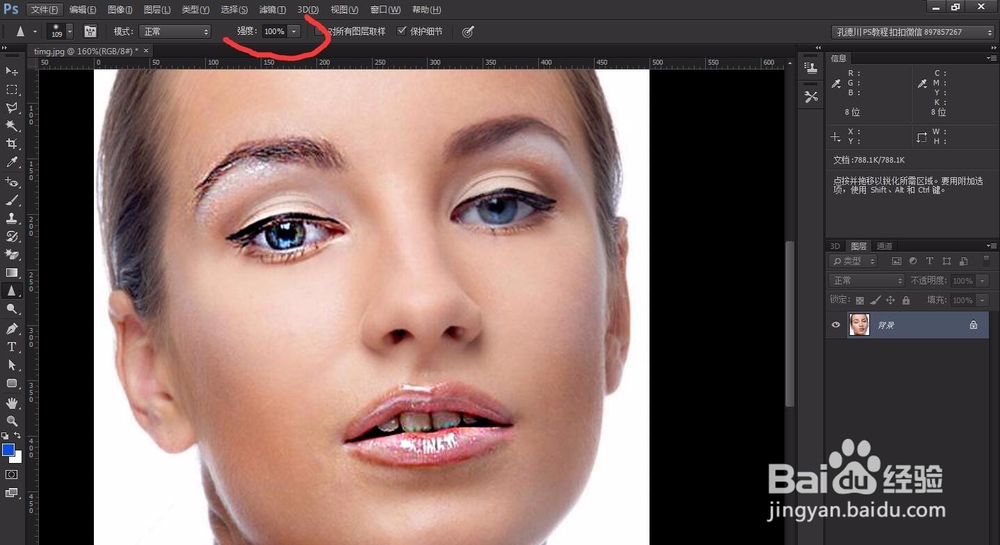This screenshot has width=1000, height=545.
Task: Open the Layers panel flyout menu
Action: [990, 246]
